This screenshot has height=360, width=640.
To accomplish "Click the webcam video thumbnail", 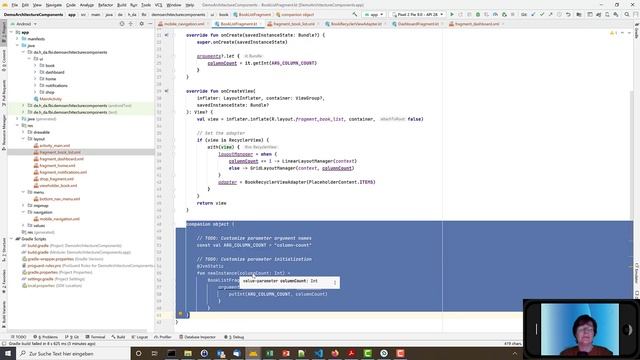I will 580,329.
